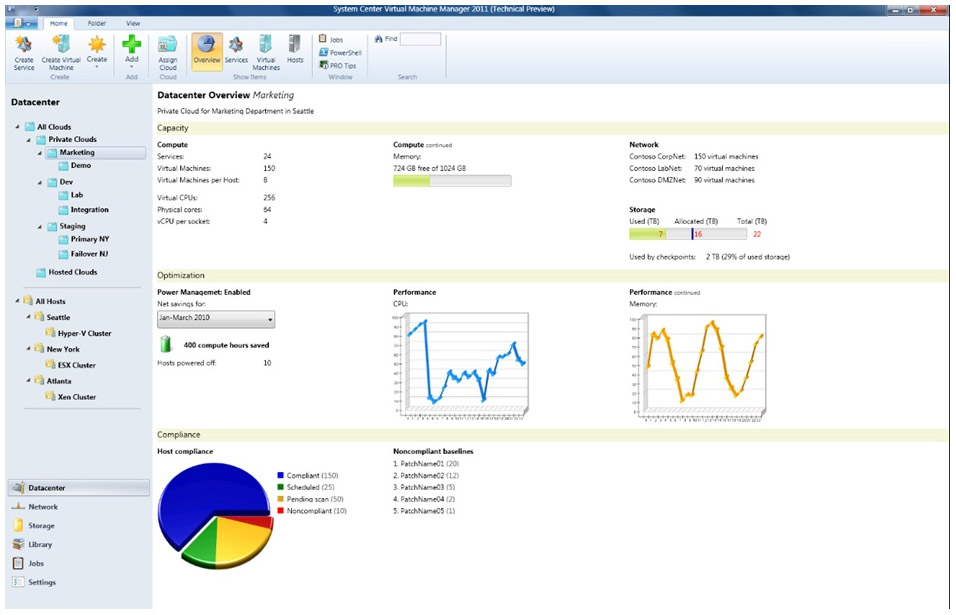This screenshot has width=956, height=615.
Task: Show Services view from ribbon
Action: 236,50
